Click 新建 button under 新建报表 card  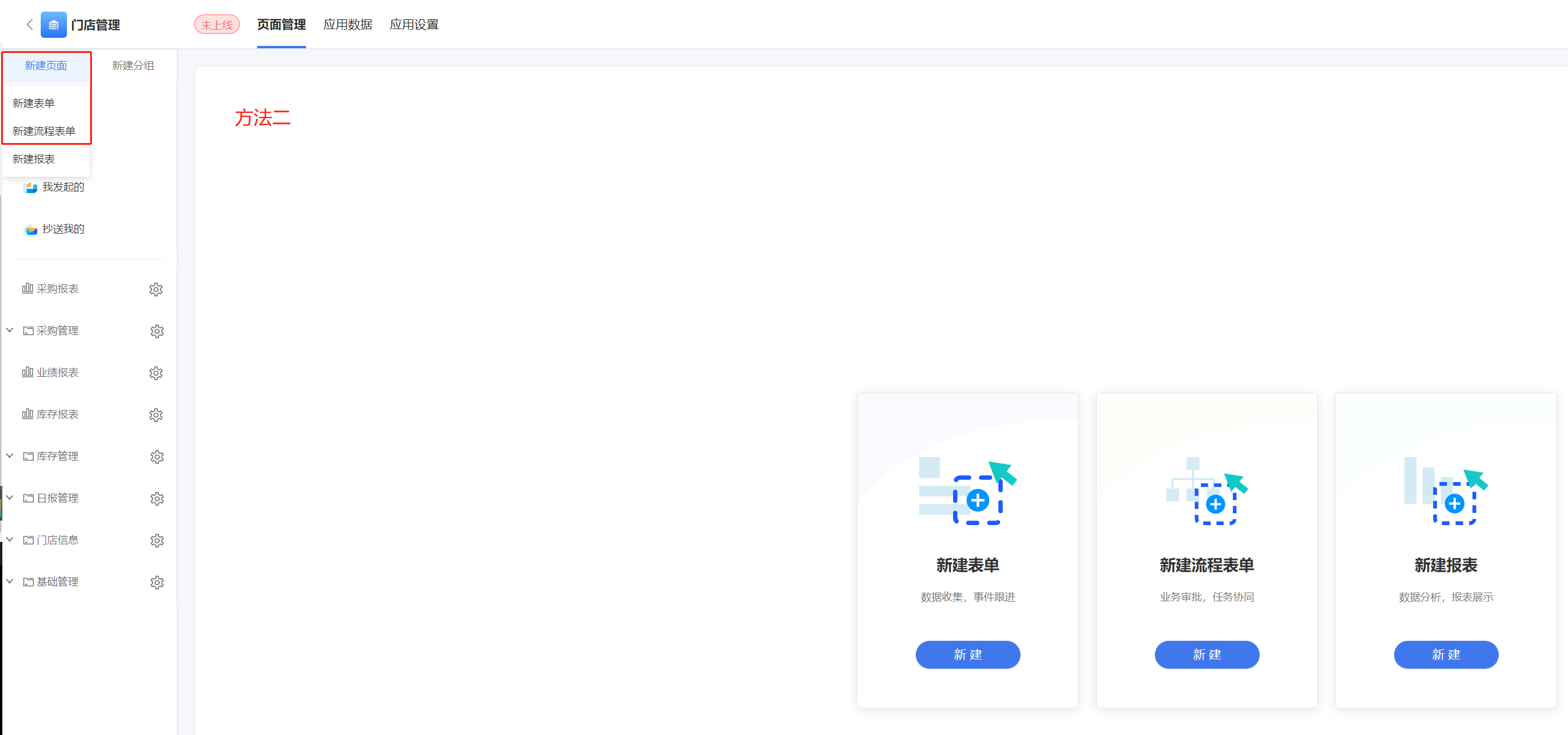1446,655
